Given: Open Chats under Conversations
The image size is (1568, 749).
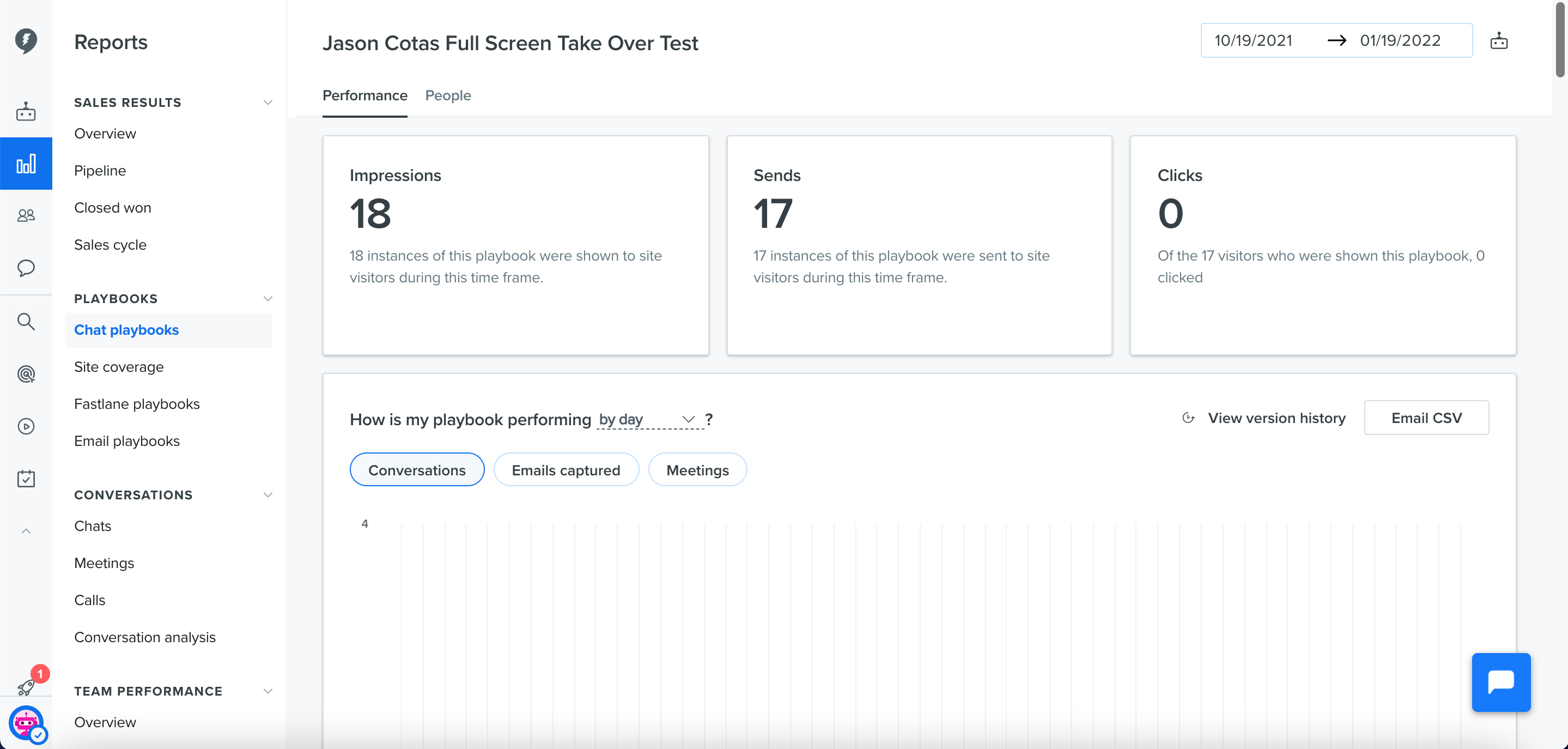Looking at the screenshot, I should point(93,525).
